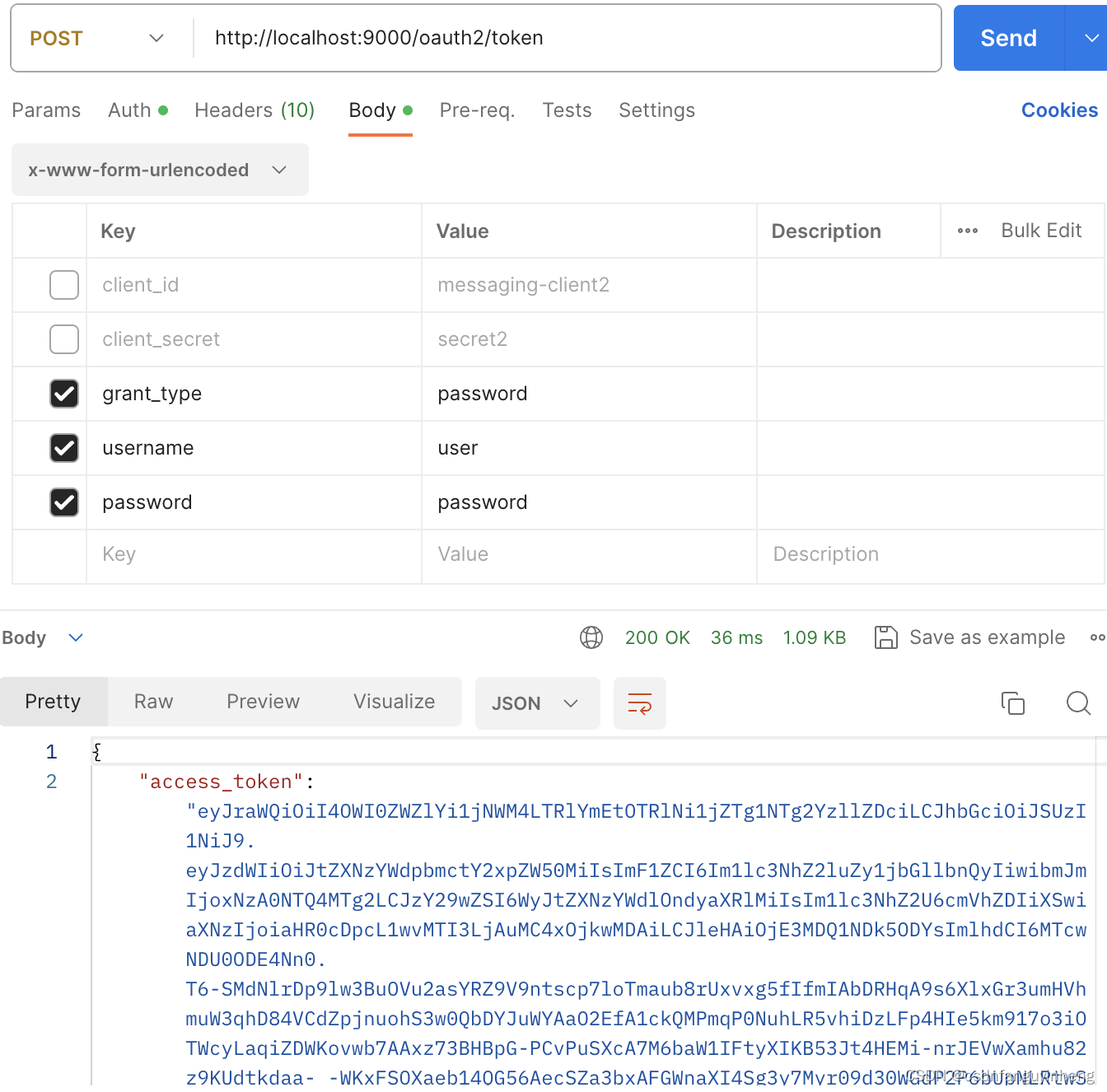Click the messaging-client2 value cell
The height and width of the screenshot is (1092, 1107).
coord(590,285)
